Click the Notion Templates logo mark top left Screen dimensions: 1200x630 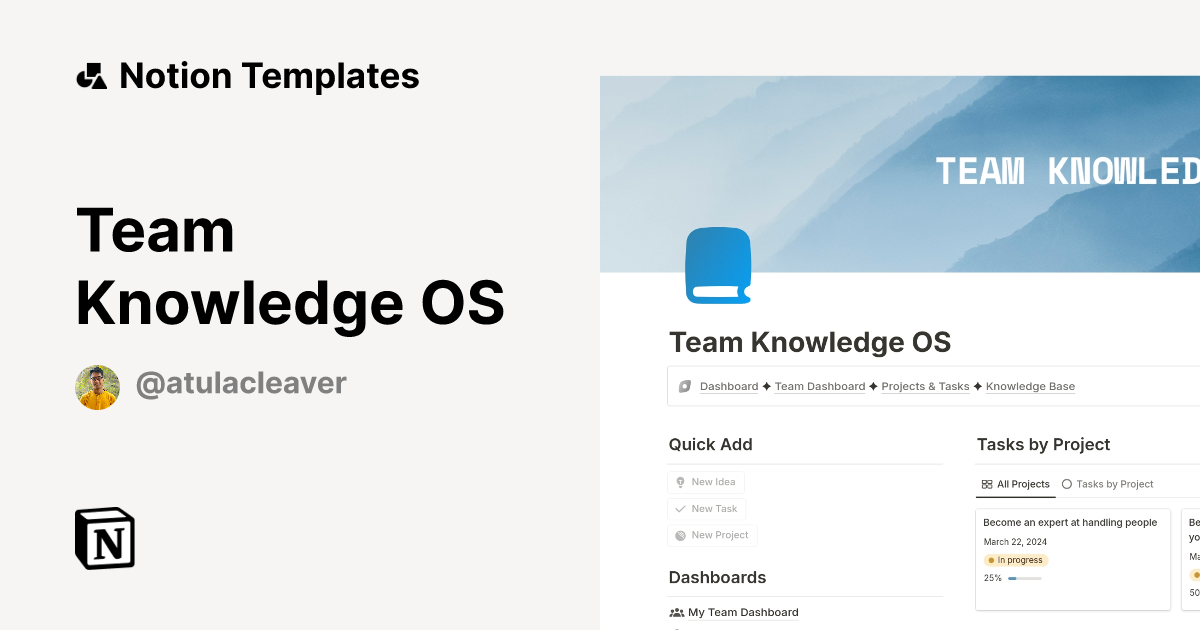[90, 75]
